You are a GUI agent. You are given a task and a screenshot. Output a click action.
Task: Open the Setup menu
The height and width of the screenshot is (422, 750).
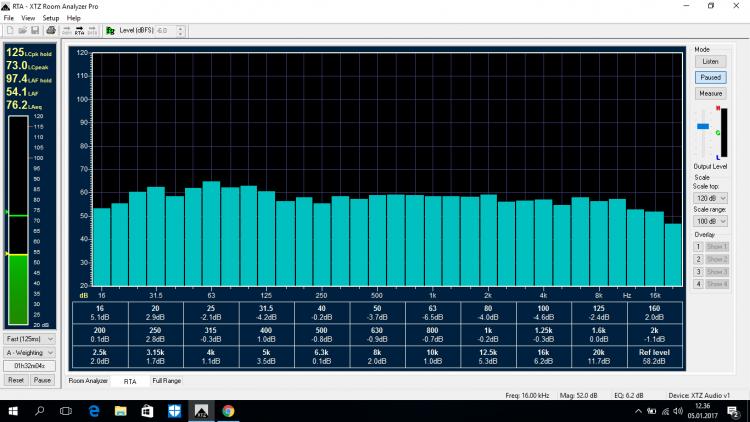[51, 18]
